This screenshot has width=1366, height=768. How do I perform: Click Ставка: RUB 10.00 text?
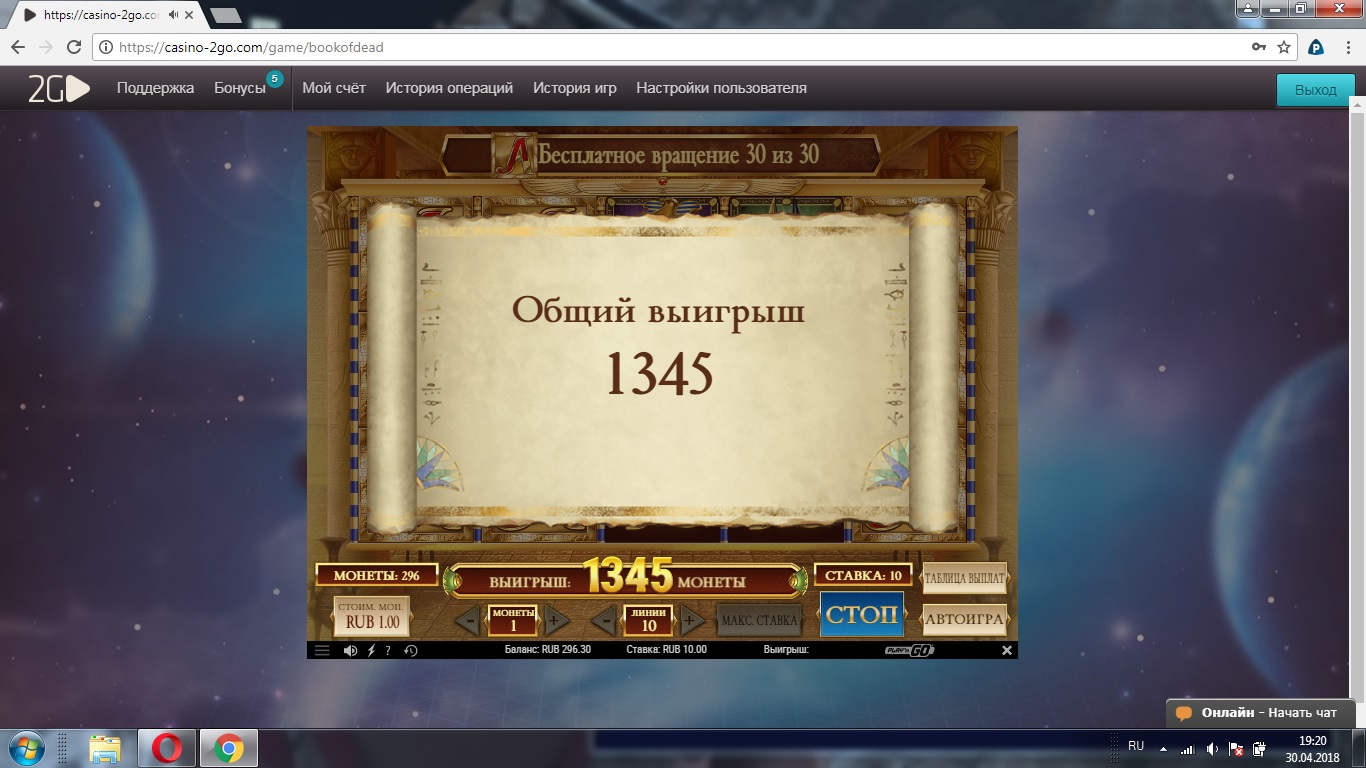click(x=666, y=650)
